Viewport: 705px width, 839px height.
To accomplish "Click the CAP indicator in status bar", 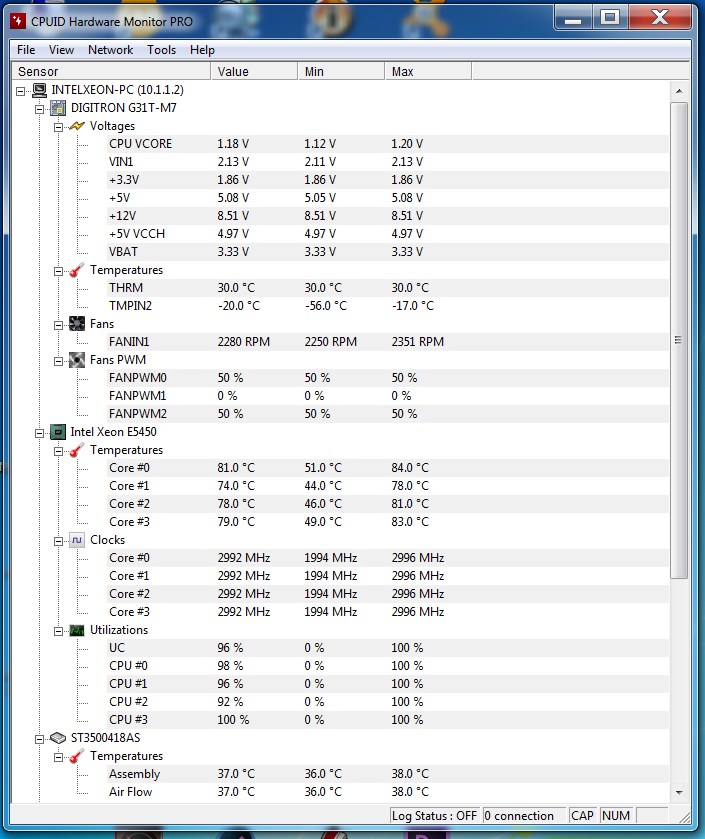I will (583, 815).
